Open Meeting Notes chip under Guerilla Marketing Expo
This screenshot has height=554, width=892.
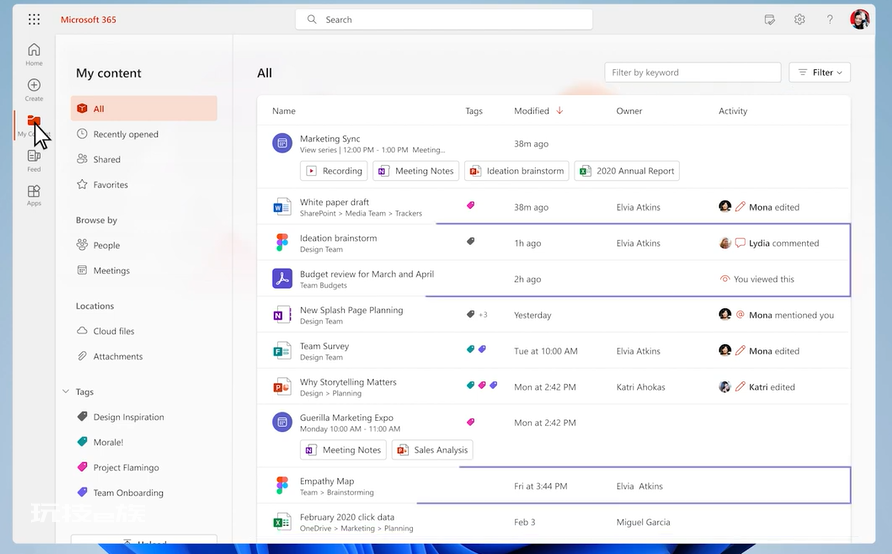[x=343, y=450]
